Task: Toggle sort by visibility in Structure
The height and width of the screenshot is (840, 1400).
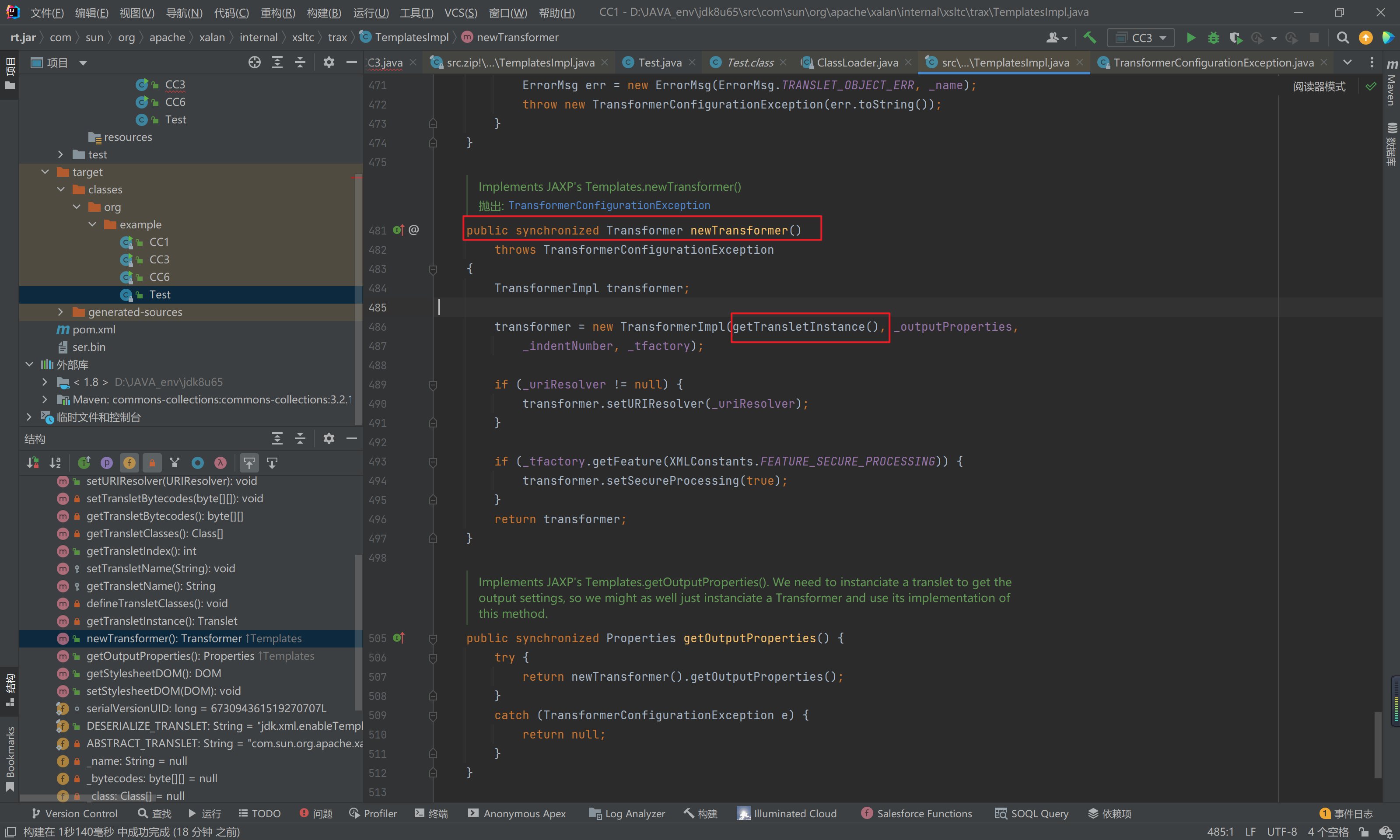Action: 32,463
